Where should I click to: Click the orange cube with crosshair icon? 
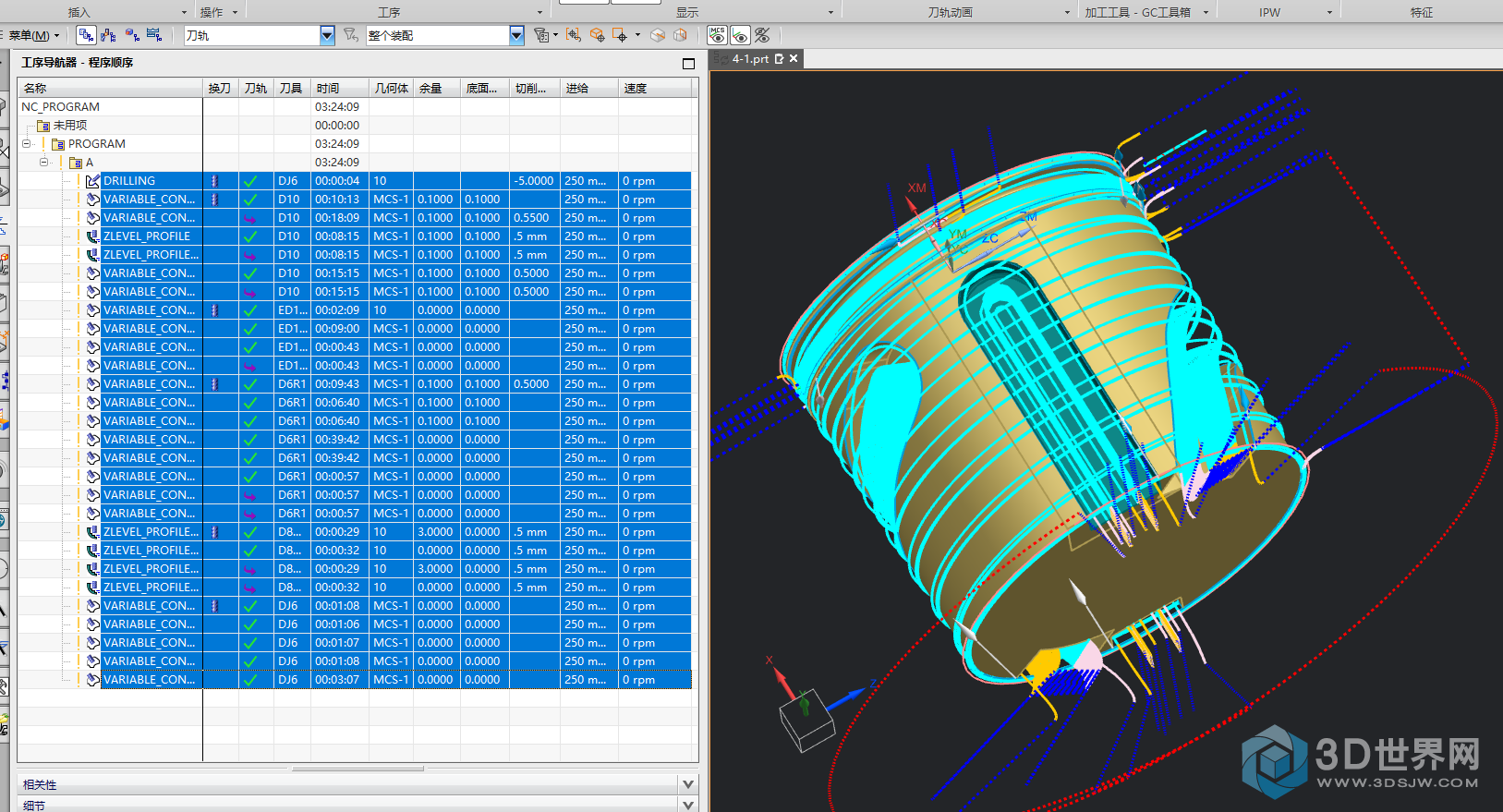pos(597,35)
